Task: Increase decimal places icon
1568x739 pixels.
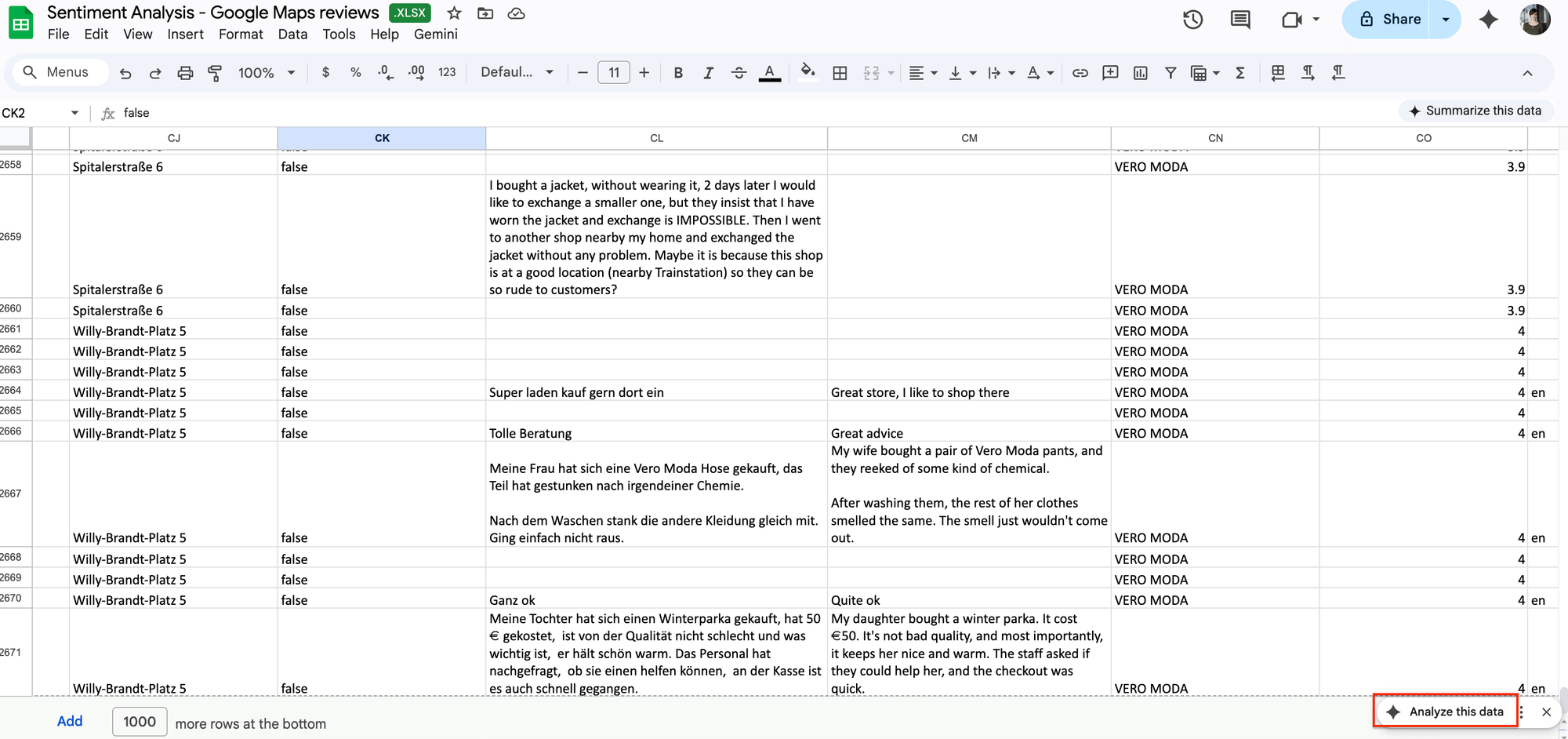Action: pos(416,72)
